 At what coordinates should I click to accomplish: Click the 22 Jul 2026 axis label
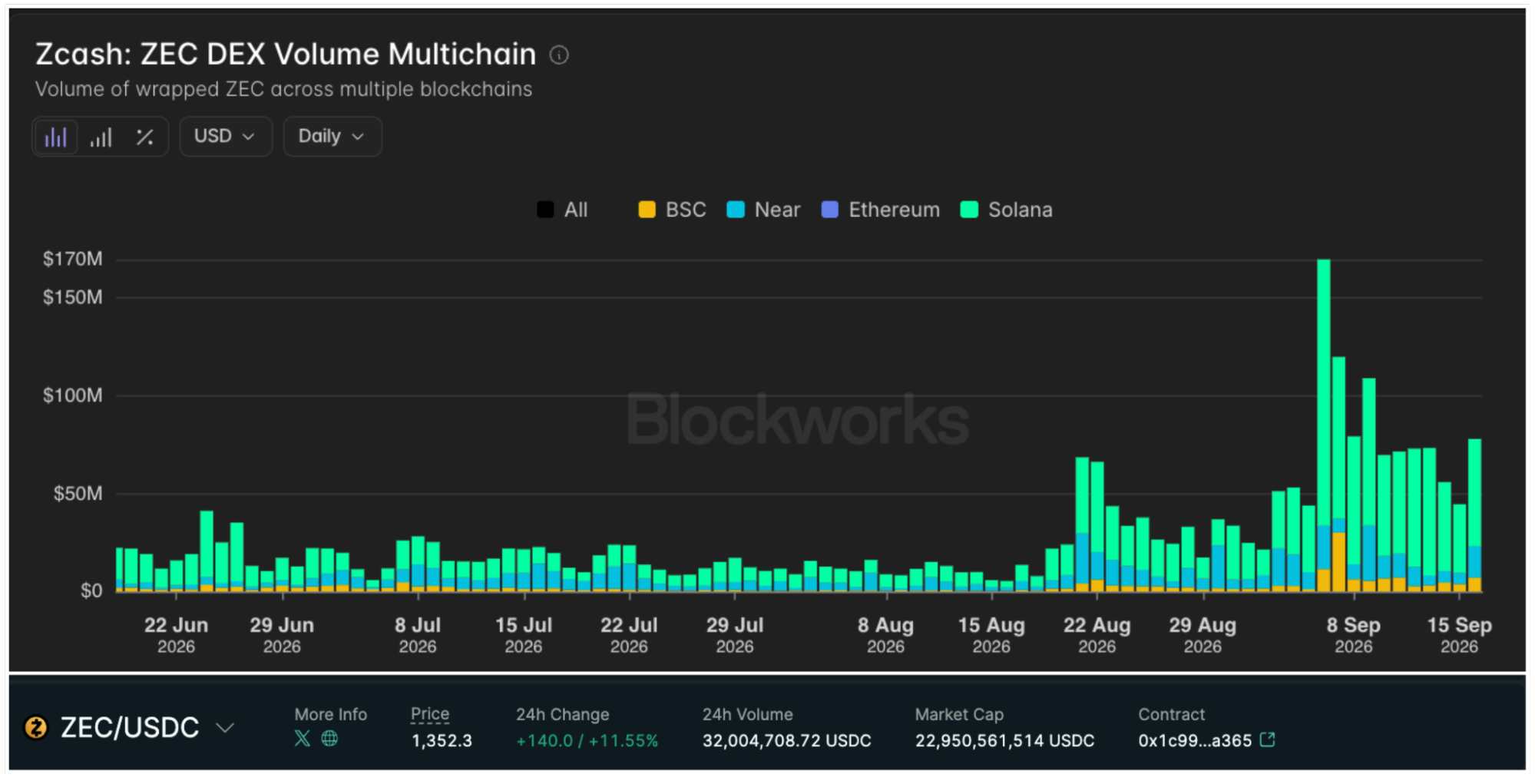click(629, 635)
